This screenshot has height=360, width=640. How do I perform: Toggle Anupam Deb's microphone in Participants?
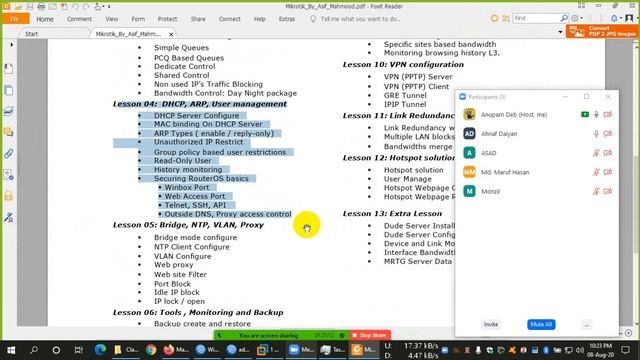pos(596,115)
